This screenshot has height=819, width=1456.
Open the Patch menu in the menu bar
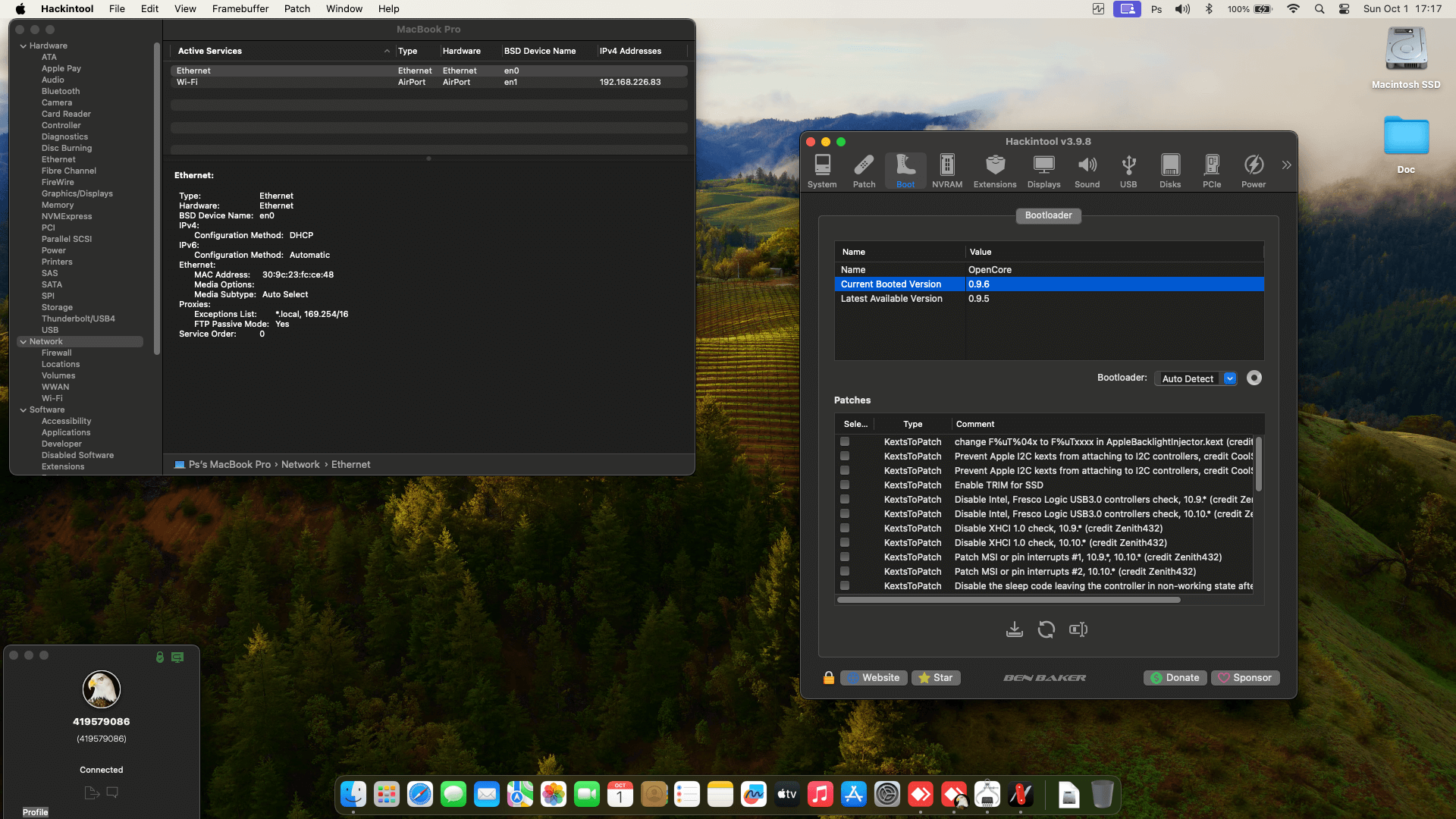point(297,9)
